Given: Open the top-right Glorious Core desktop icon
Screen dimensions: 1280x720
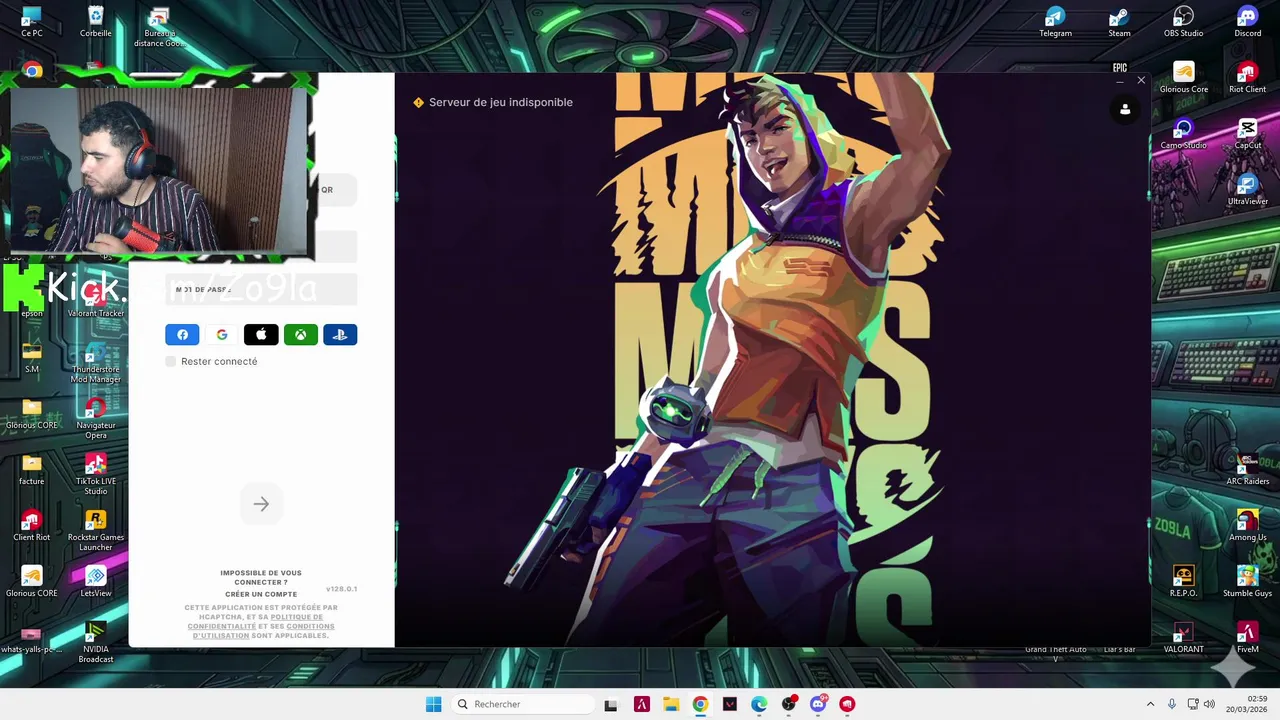Looking at the screenshot, I should pyautogui.click(x=1183, y=78).
